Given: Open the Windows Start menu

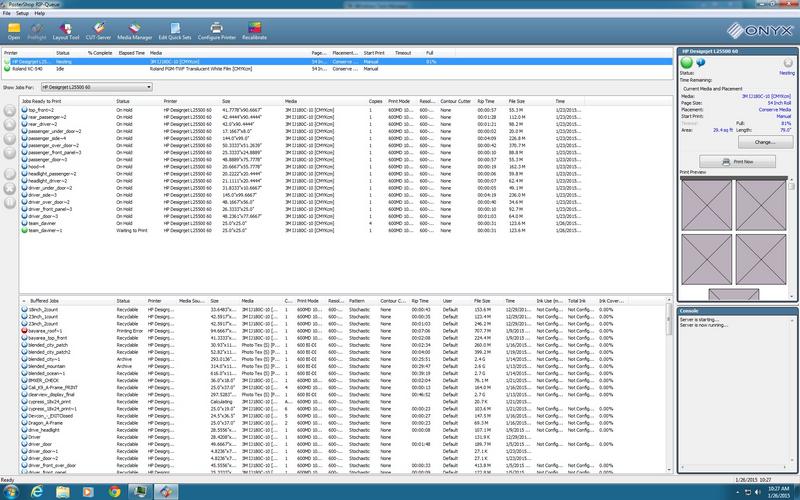Looking at the screenshot, I should click(x=10, y=492).
